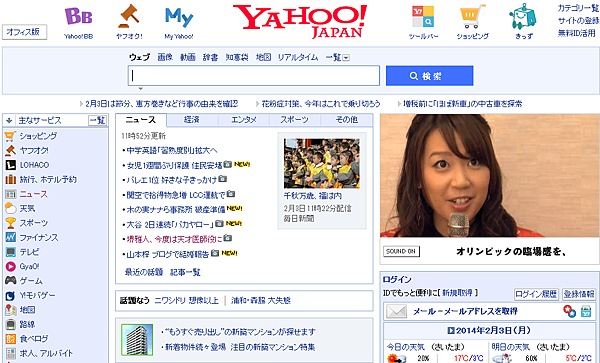This screenshot has height=363, width=600.
Task: Open the Yahoo Auctions gavel icon at top
Action: coord(129,16)
